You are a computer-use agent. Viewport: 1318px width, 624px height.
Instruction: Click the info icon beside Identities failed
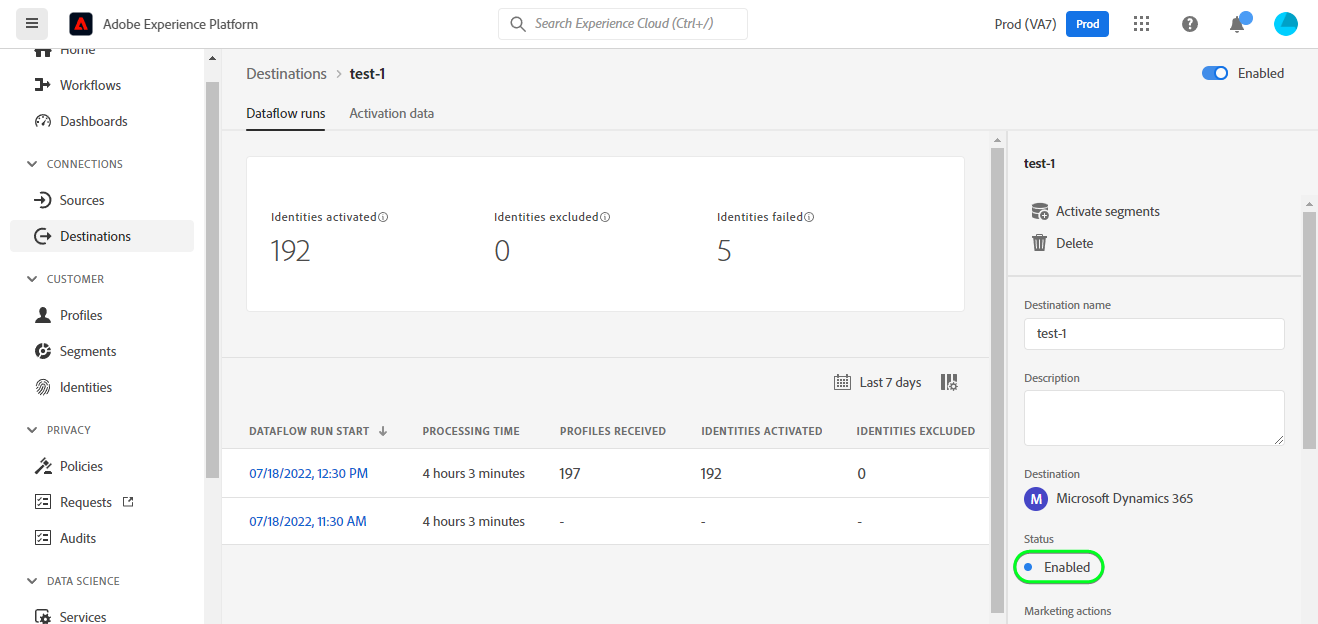click(x=809, y=217)
